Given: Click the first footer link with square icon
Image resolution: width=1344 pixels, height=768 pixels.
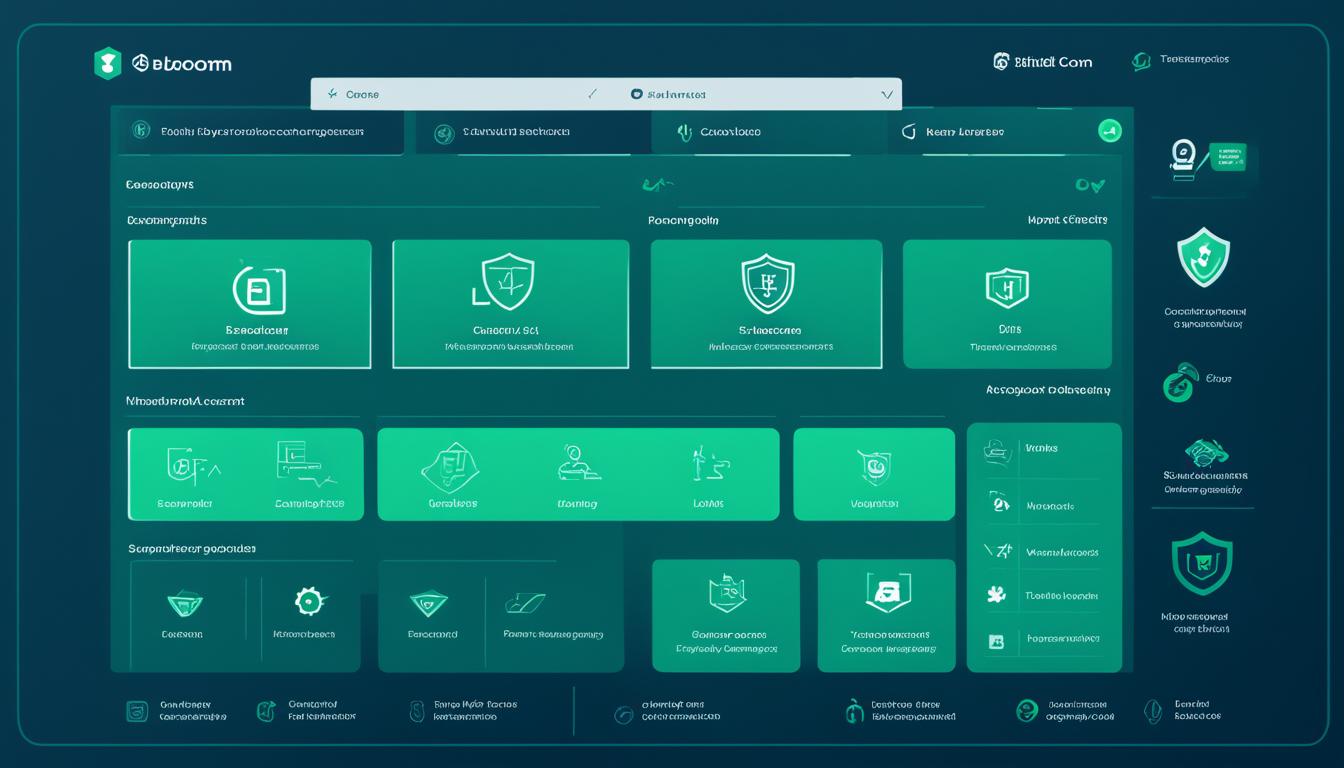Looking at the screenshot, I should coord(137,711).
